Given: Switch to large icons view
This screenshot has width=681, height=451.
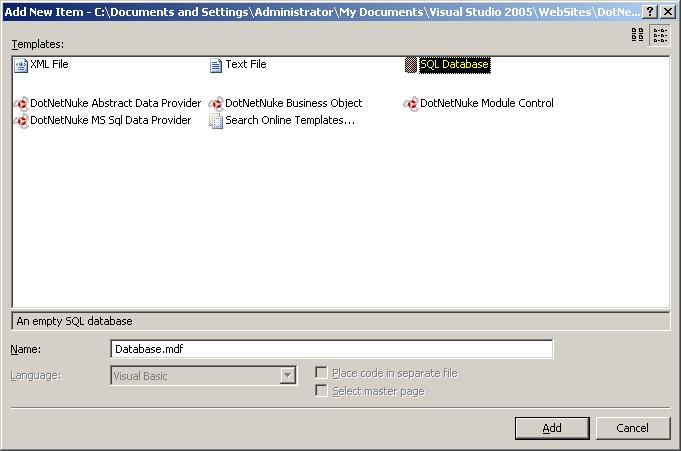Looking at the screenshot, I should point(638,35).
